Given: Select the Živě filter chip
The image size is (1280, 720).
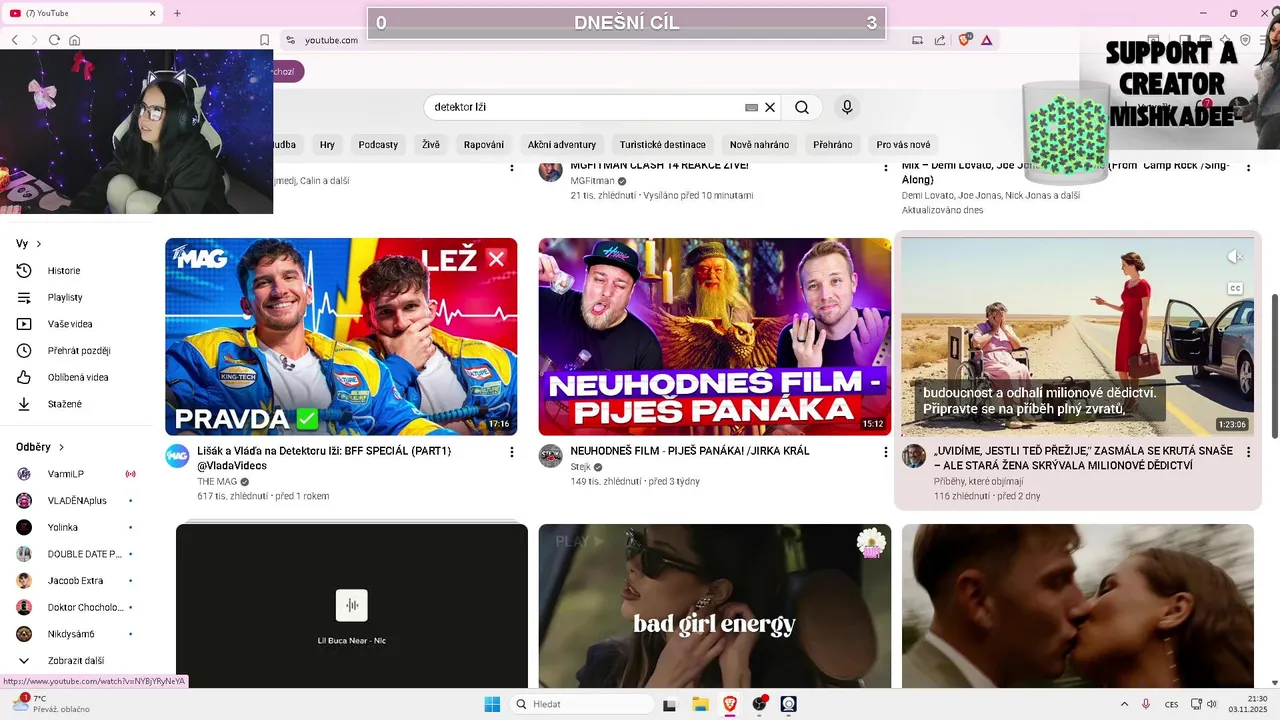Looking at the screenshot, I should [431, 144].
